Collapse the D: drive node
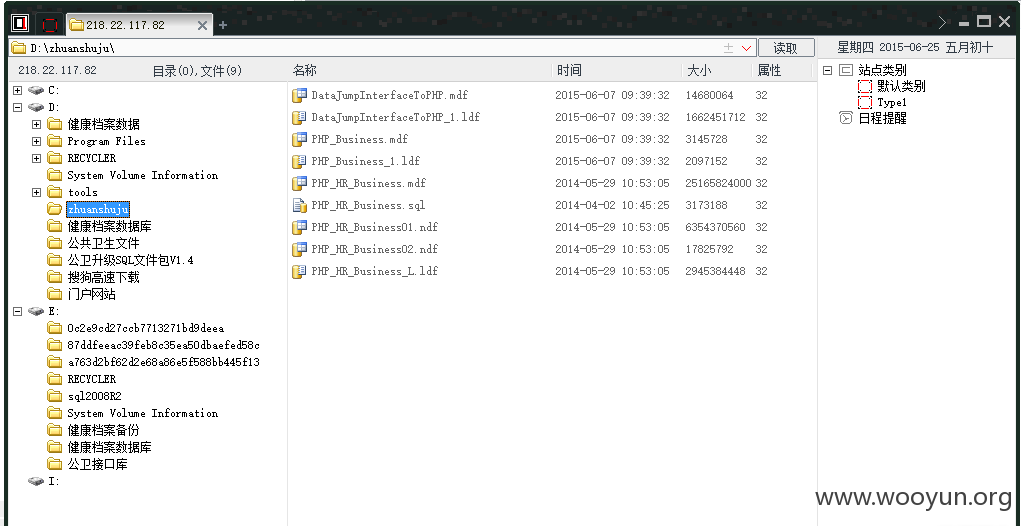Screen dimensions: 1021x526 coord(18,107)
